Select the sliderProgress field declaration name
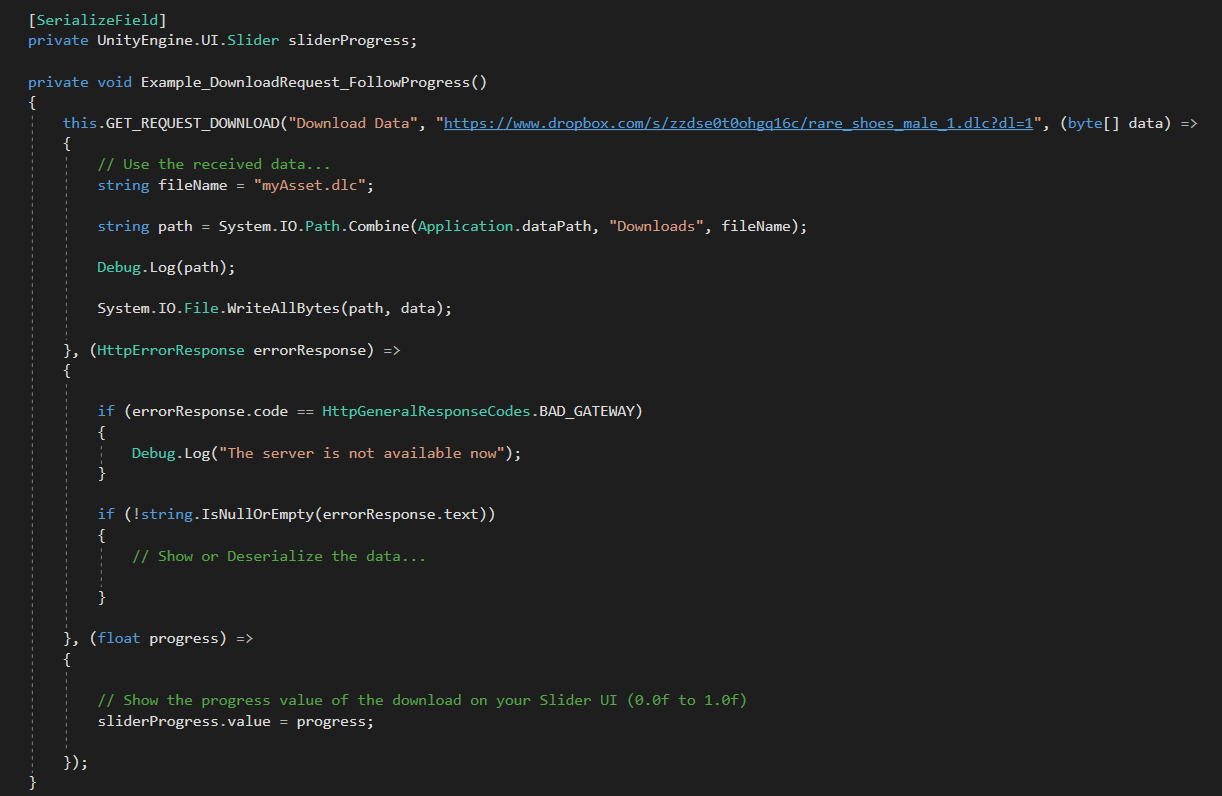Viewport: 1222px width, 796px height. click(x=349, y=40)
